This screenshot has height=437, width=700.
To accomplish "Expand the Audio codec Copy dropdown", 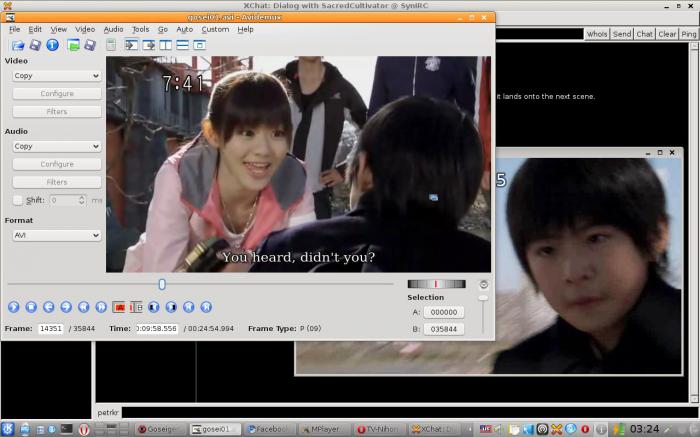I will (x=57, y=146).
